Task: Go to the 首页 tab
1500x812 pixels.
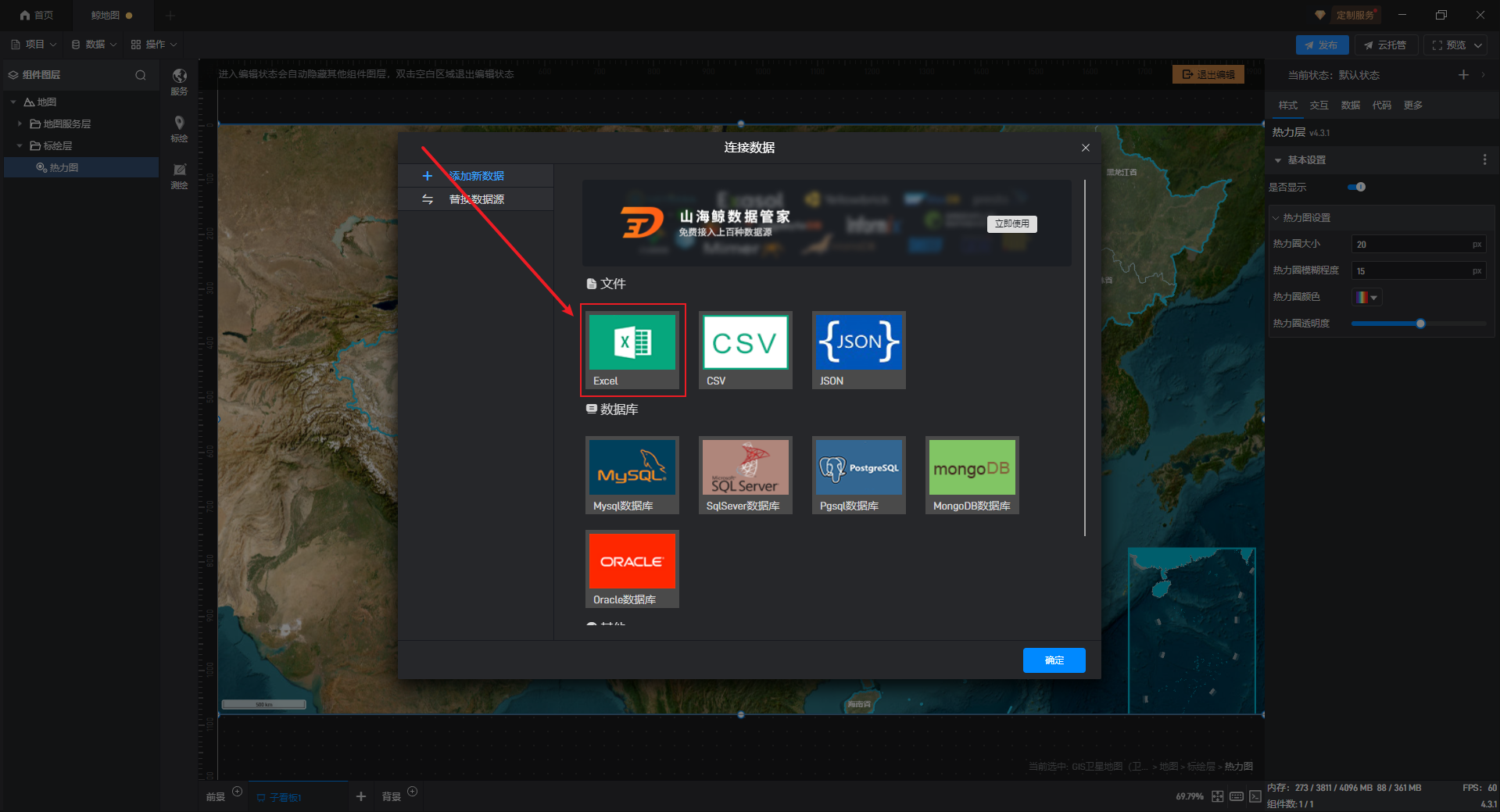Action: 37,15
